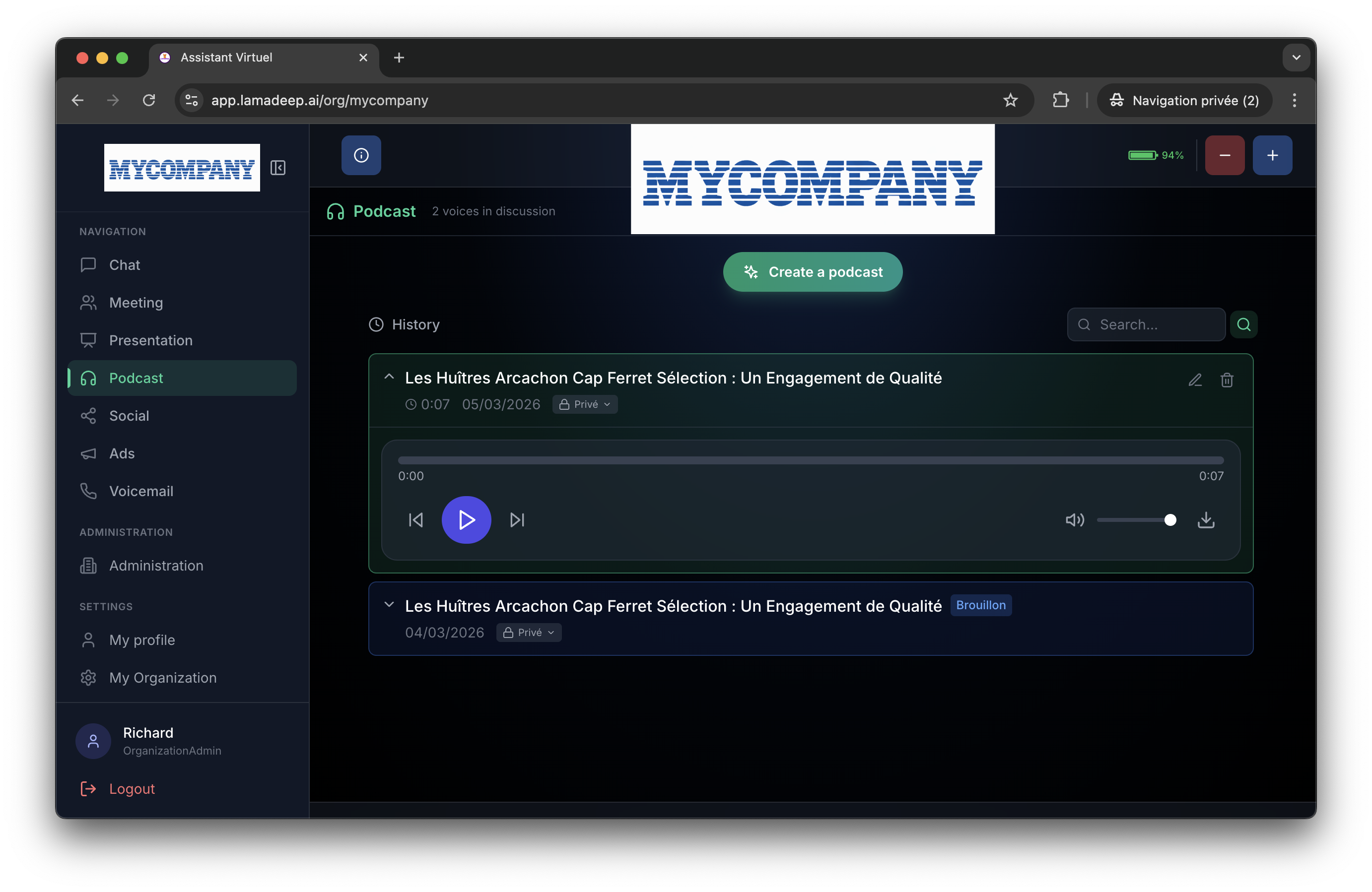Open the Privé dropdown dated 05/03/2026
The height and width of the screenshot is (892, 1372).
pos(585,404)
